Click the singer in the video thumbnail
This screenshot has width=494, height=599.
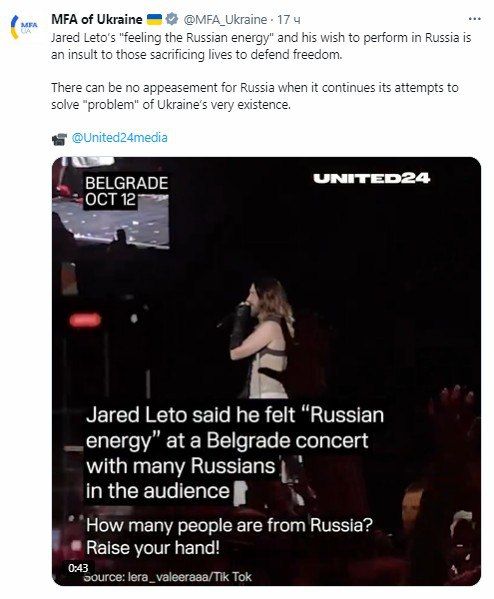click(261, 338)
